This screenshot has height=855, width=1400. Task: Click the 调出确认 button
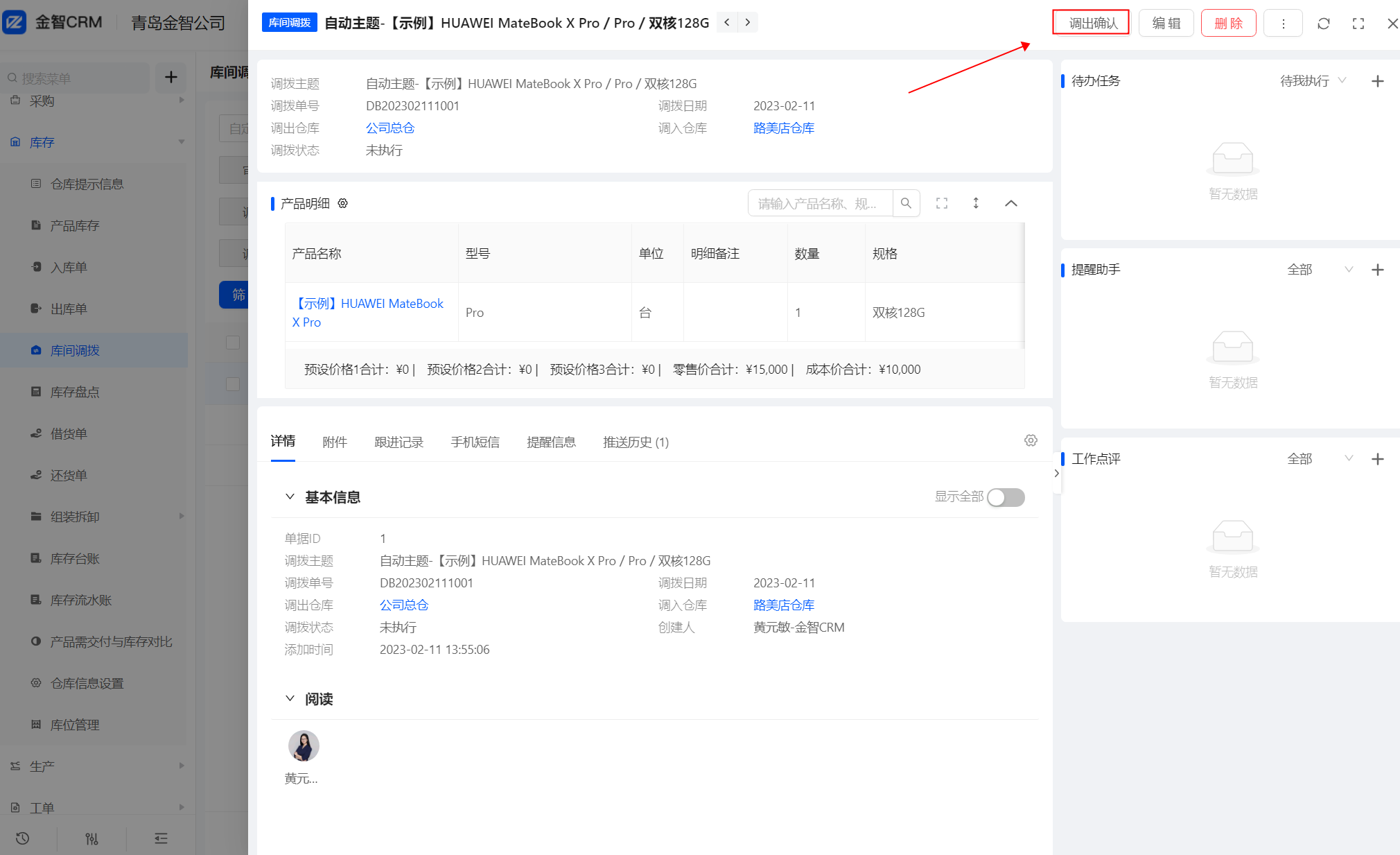[x=1093, y=23]
